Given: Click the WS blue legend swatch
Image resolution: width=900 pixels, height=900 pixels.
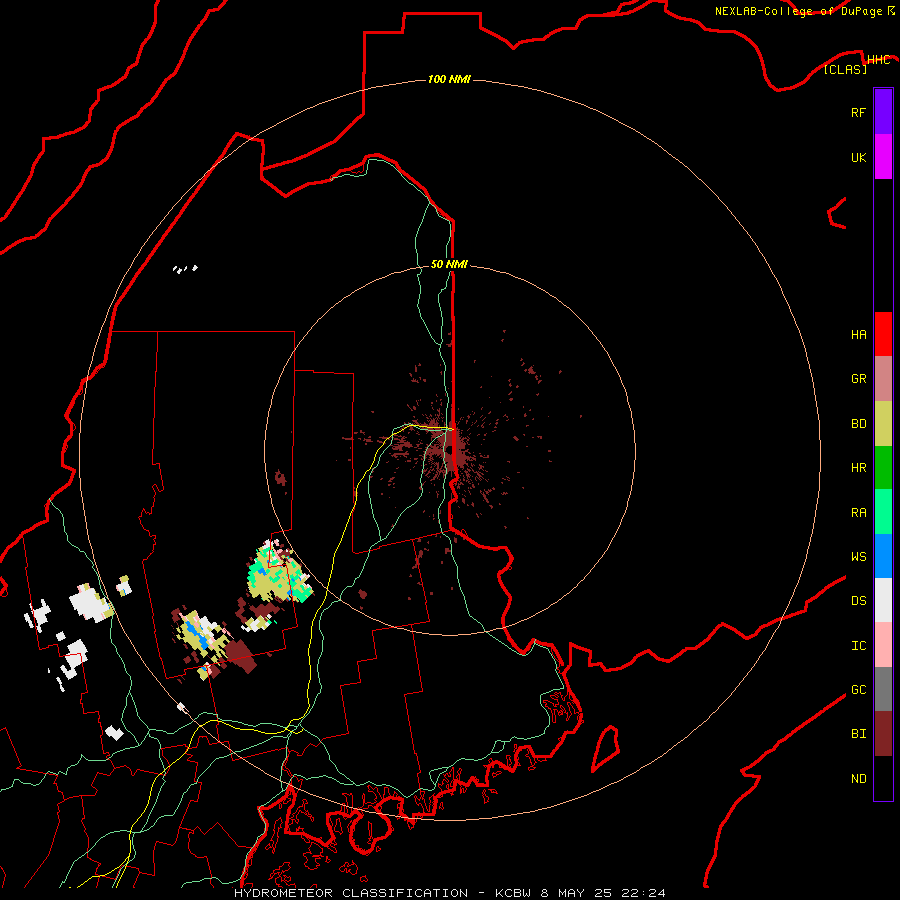Looking at the screenshot, I should click(x=883, y=556).
